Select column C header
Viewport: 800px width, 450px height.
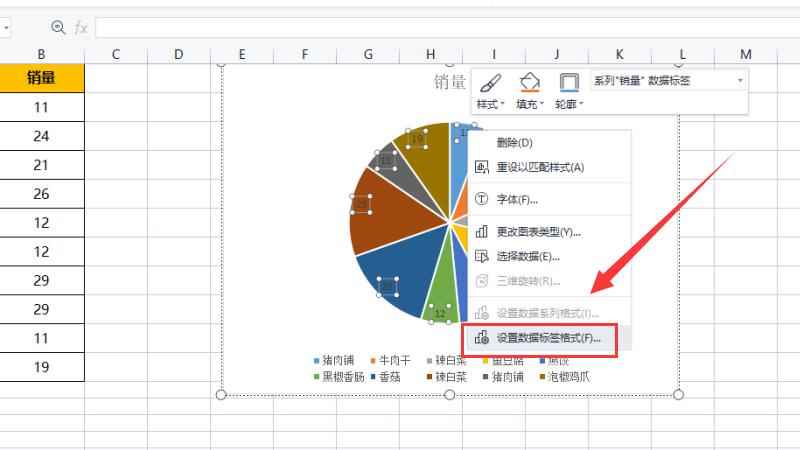pyautogui.click(x=116, y=54)
